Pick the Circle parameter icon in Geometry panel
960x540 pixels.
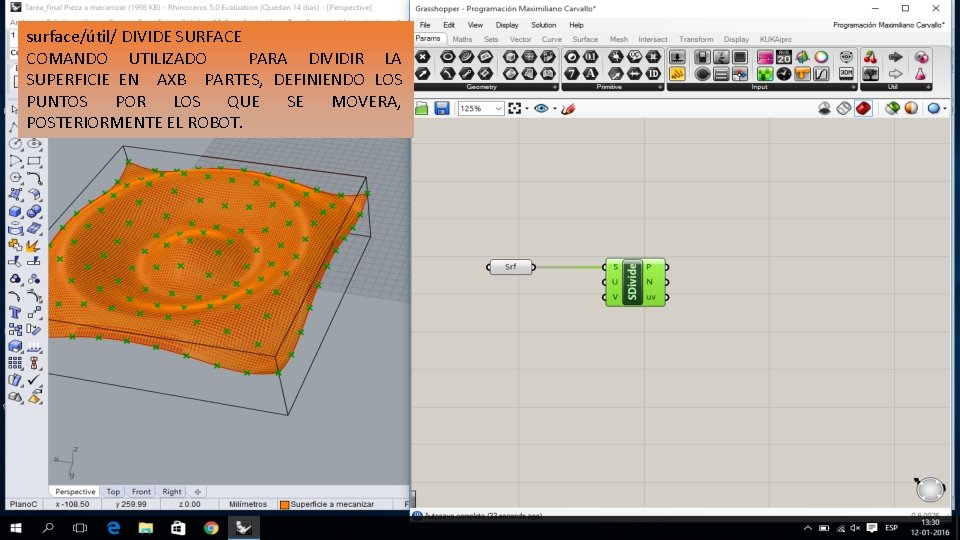point(448,57)
